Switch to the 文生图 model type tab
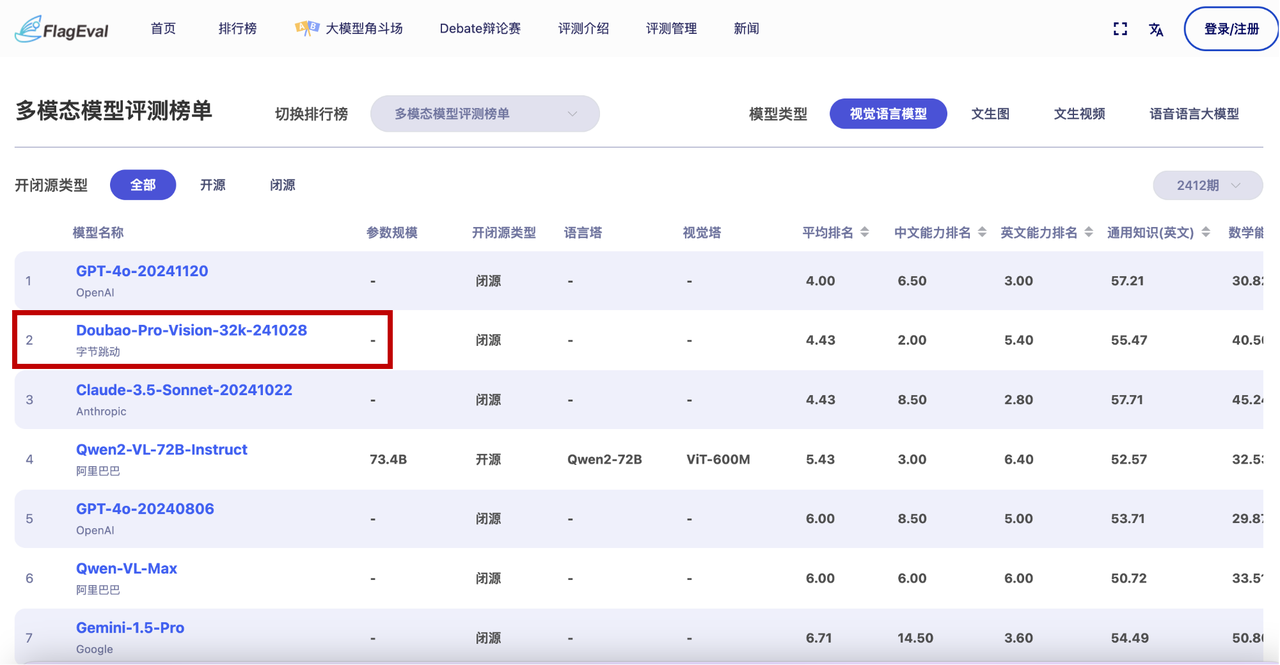This screenshot has width=1280, height=665. pyautogui.click(x=990, y=114)
